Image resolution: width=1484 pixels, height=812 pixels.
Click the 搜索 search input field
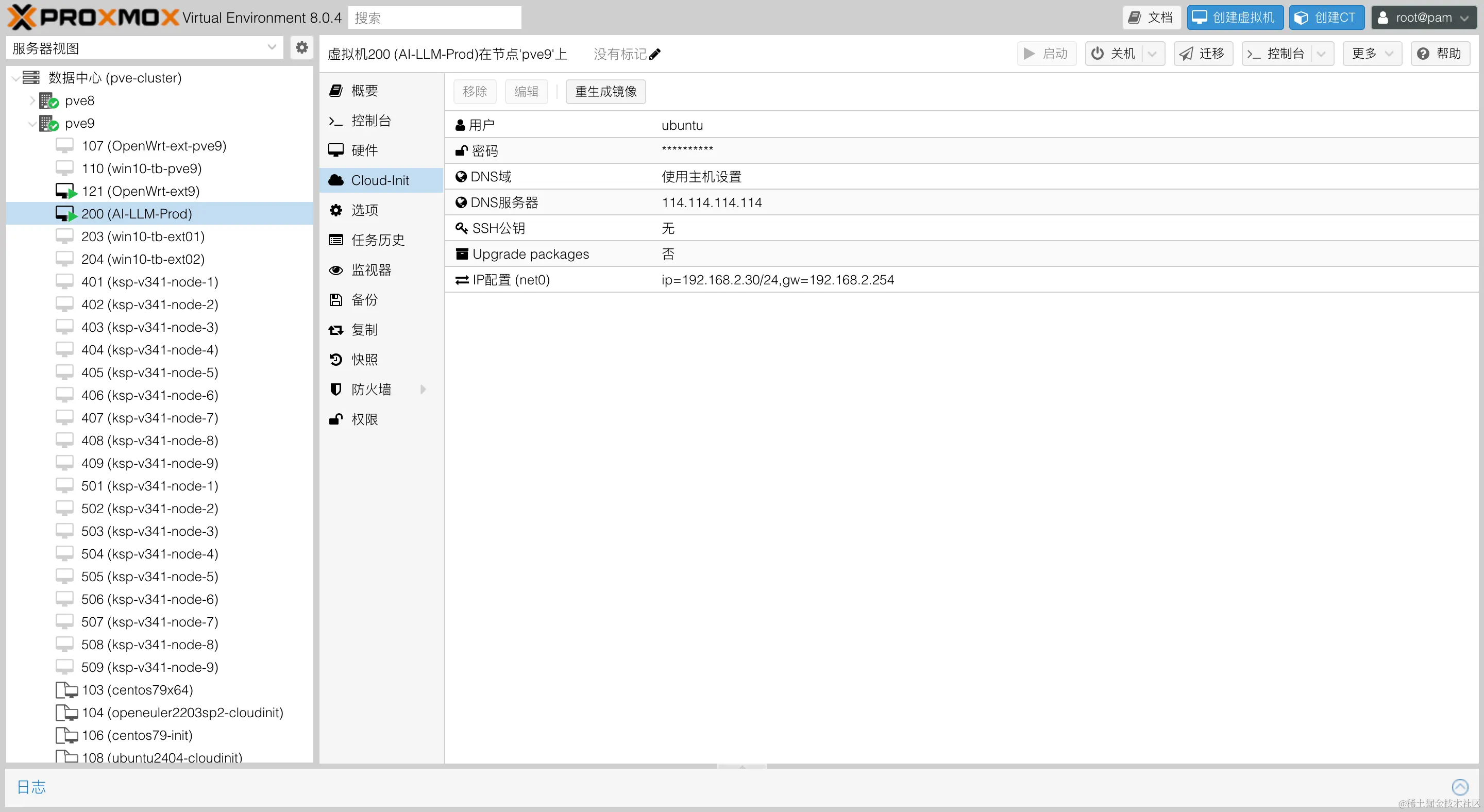[434, 18]
